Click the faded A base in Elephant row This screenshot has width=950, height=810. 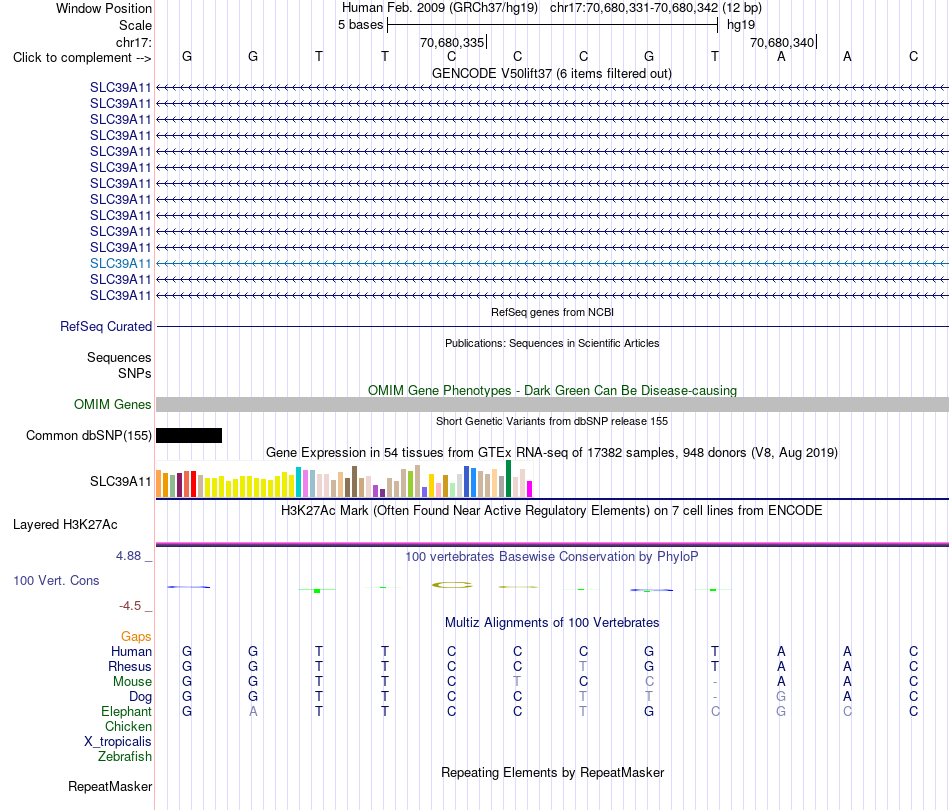(253, 711)
